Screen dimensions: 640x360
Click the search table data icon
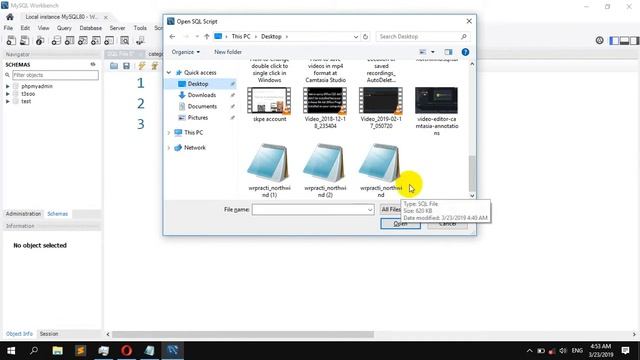tap(125, 40)
